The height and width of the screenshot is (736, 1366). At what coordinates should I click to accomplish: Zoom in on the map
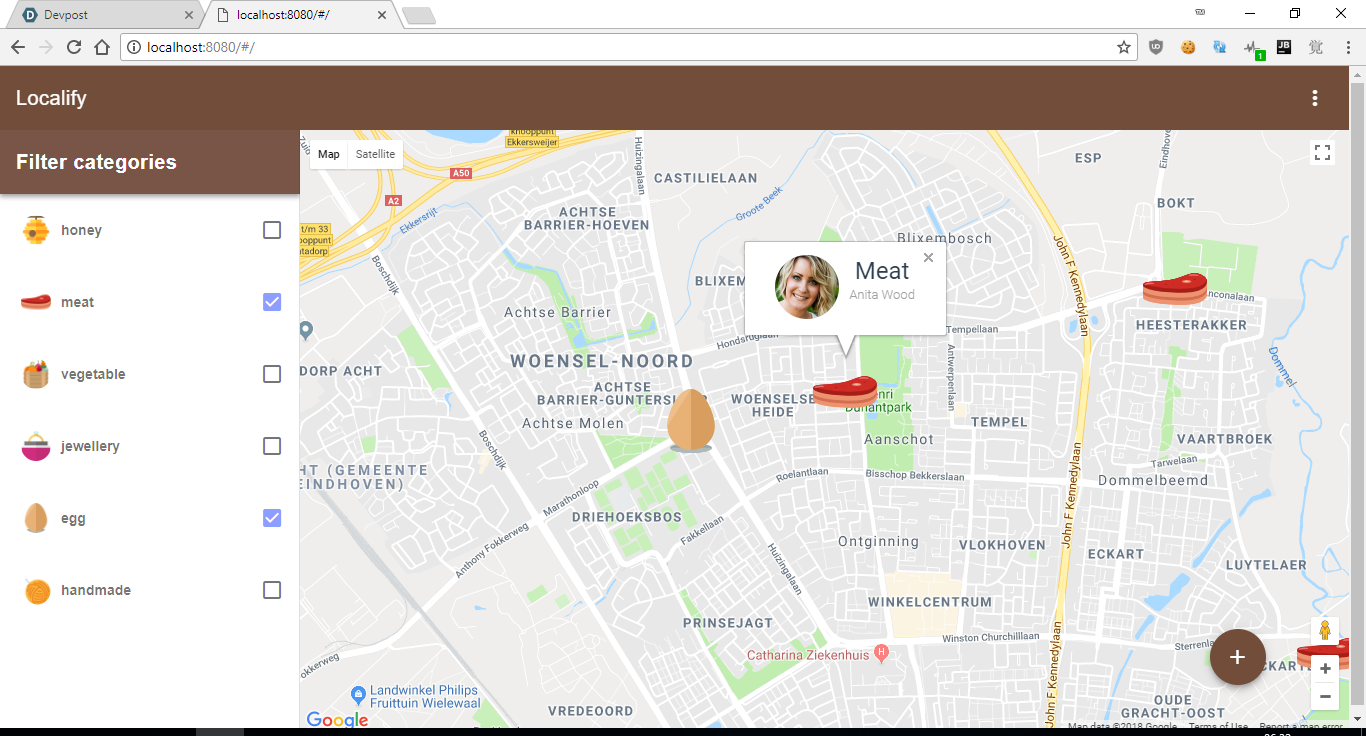(x=1325, y=669)
